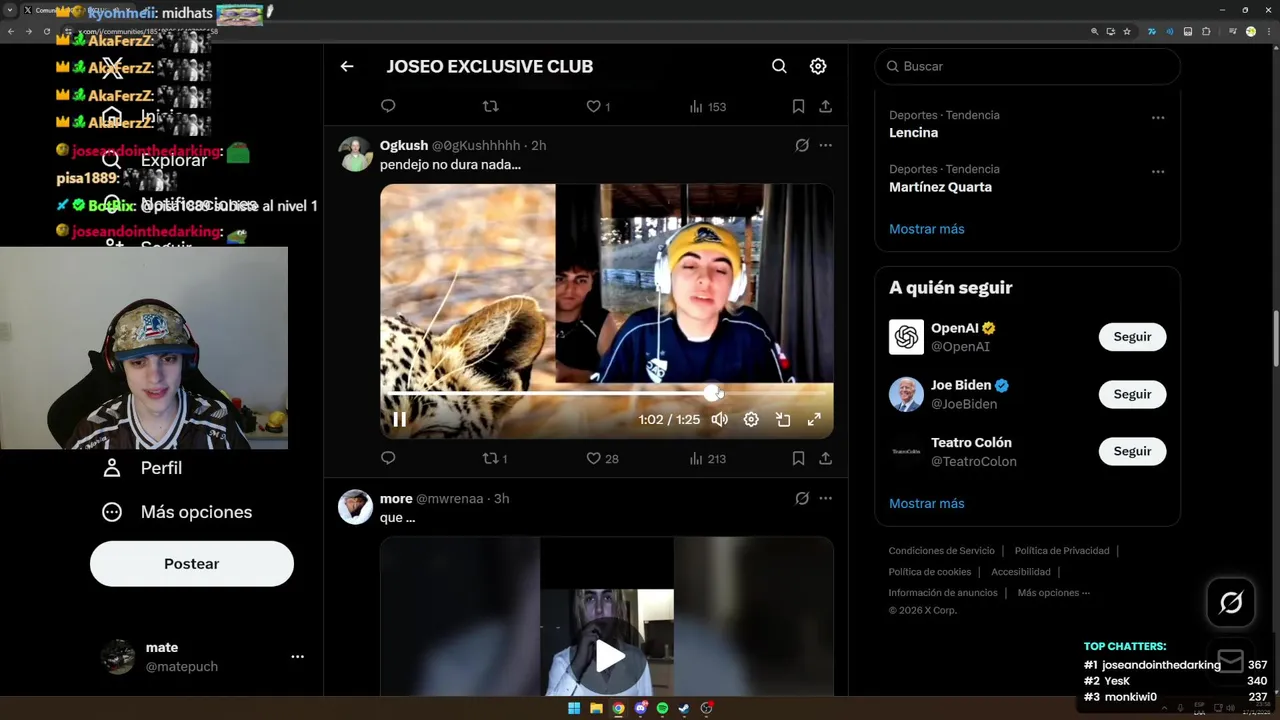Expand footer Más opciones menu

(1053, 593)
